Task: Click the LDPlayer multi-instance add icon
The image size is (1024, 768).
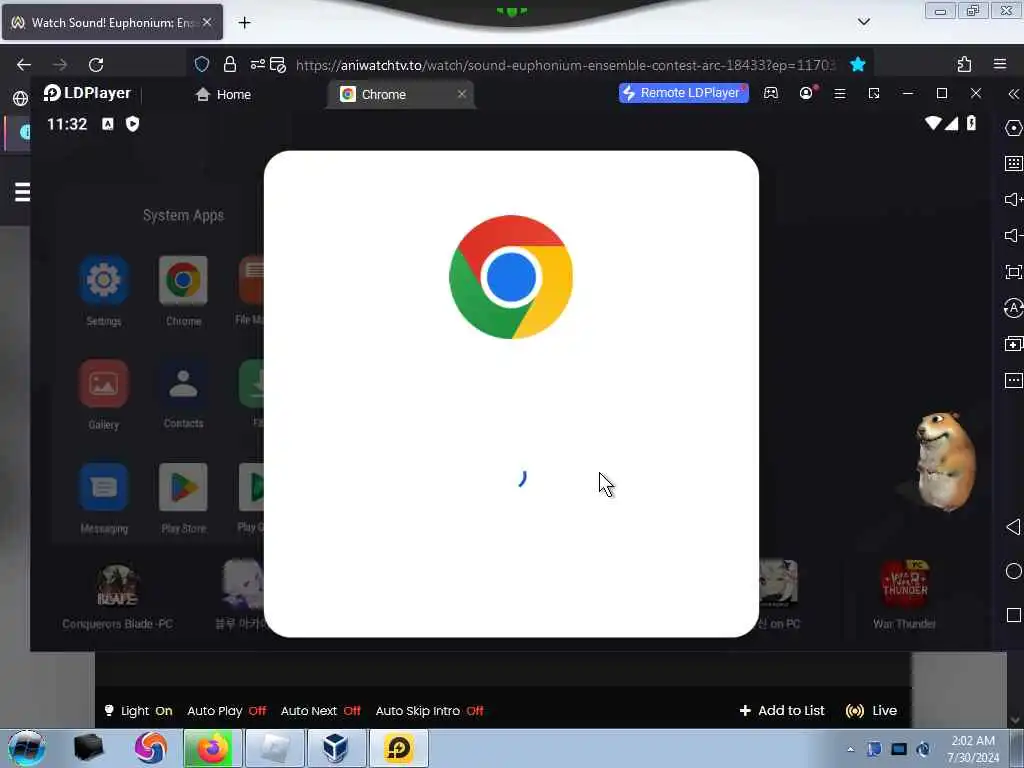Action: click(1013, 344)
